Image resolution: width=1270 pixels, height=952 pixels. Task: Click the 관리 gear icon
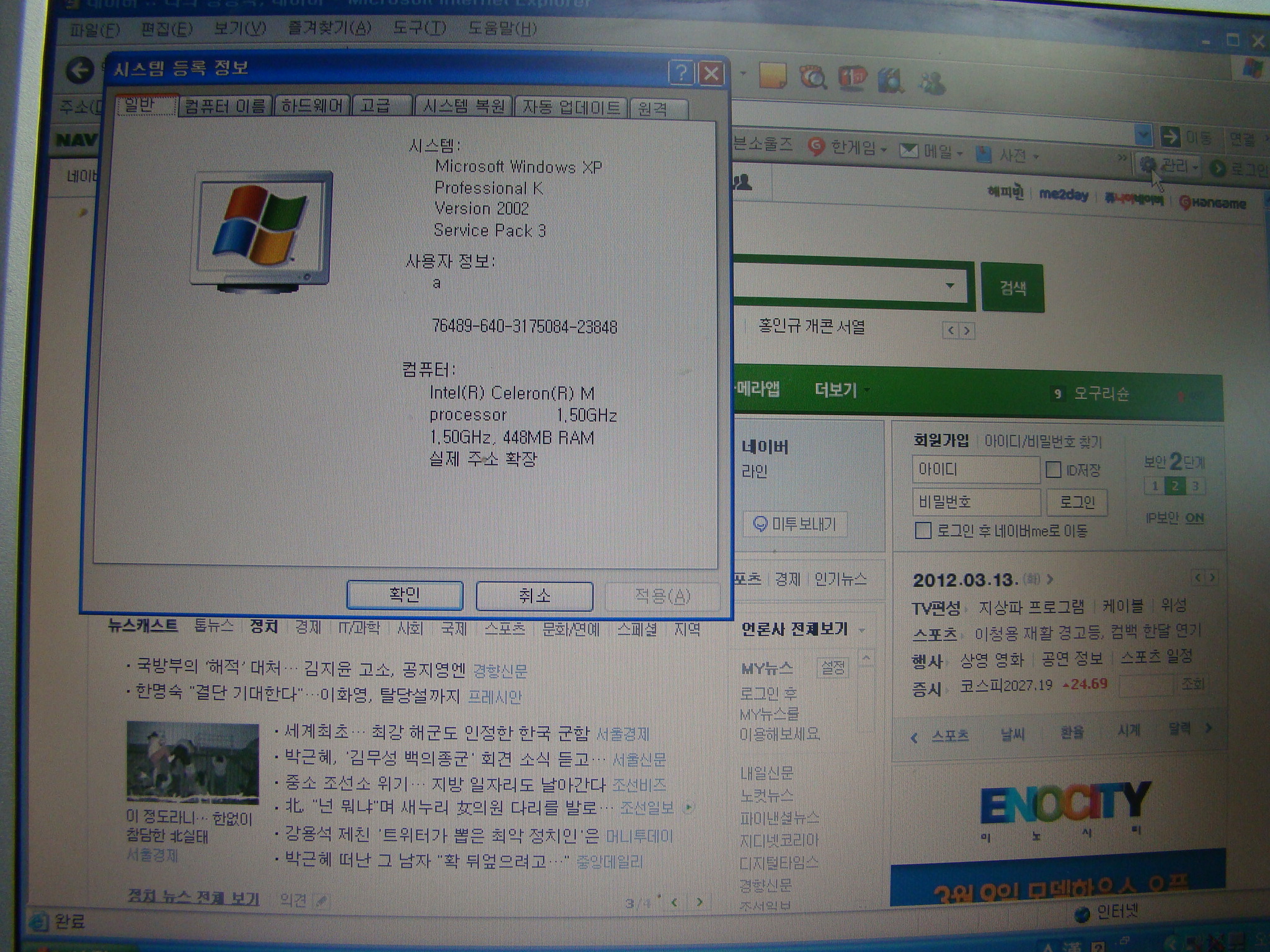pos(1147,165)
